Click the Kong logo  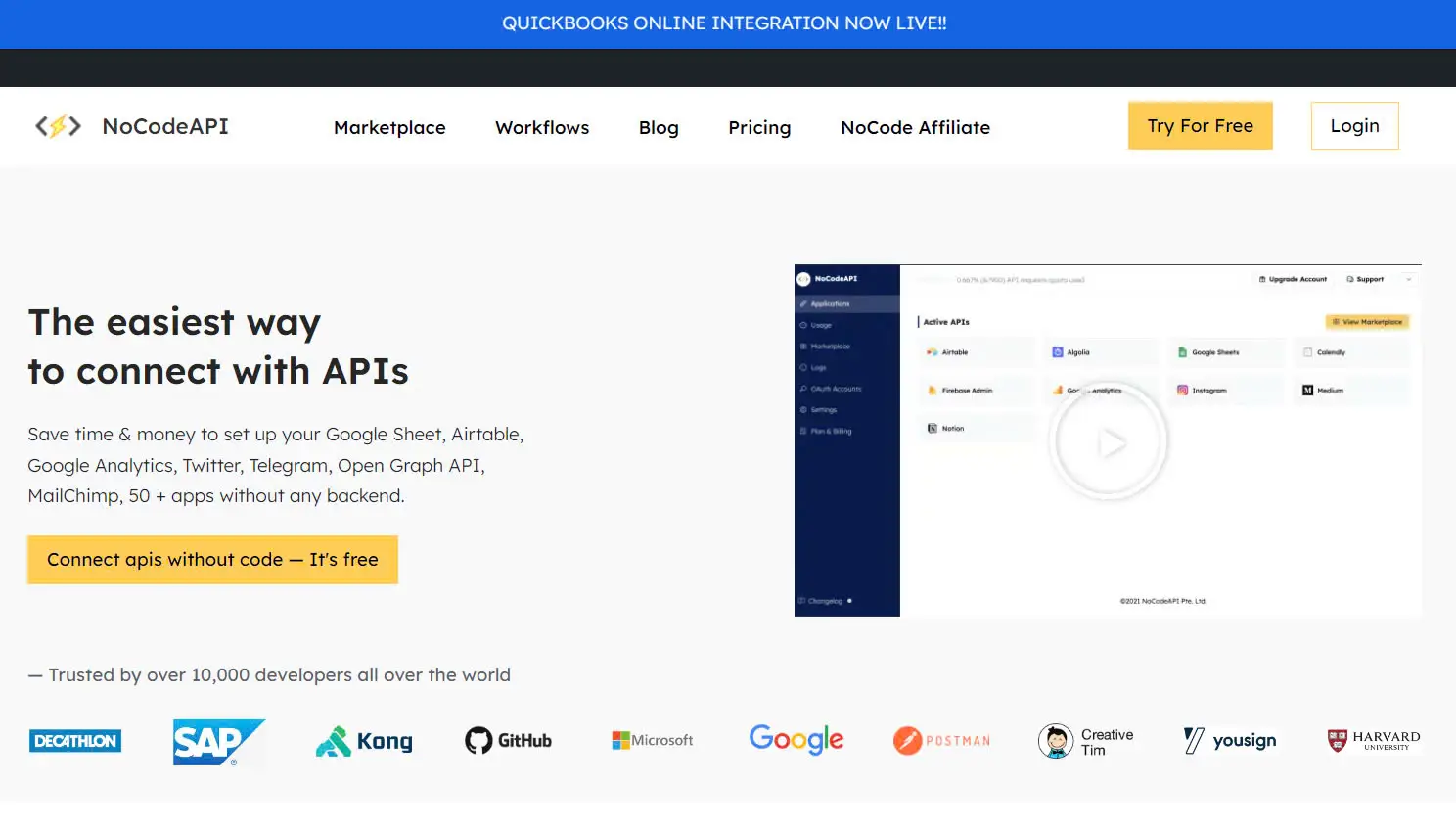coord(364,741)
